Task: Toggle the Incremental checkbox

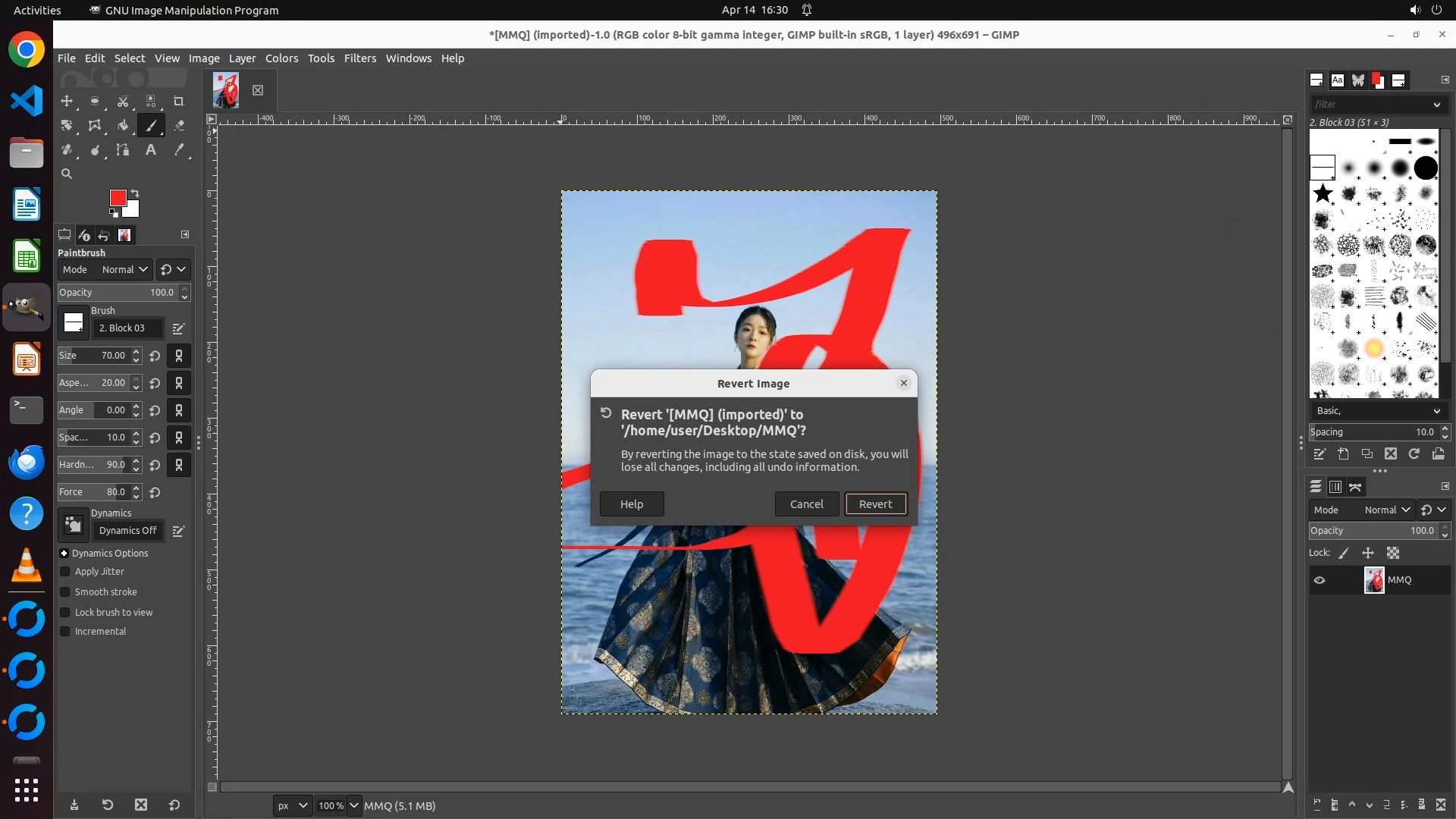Action: coord(65,632)
